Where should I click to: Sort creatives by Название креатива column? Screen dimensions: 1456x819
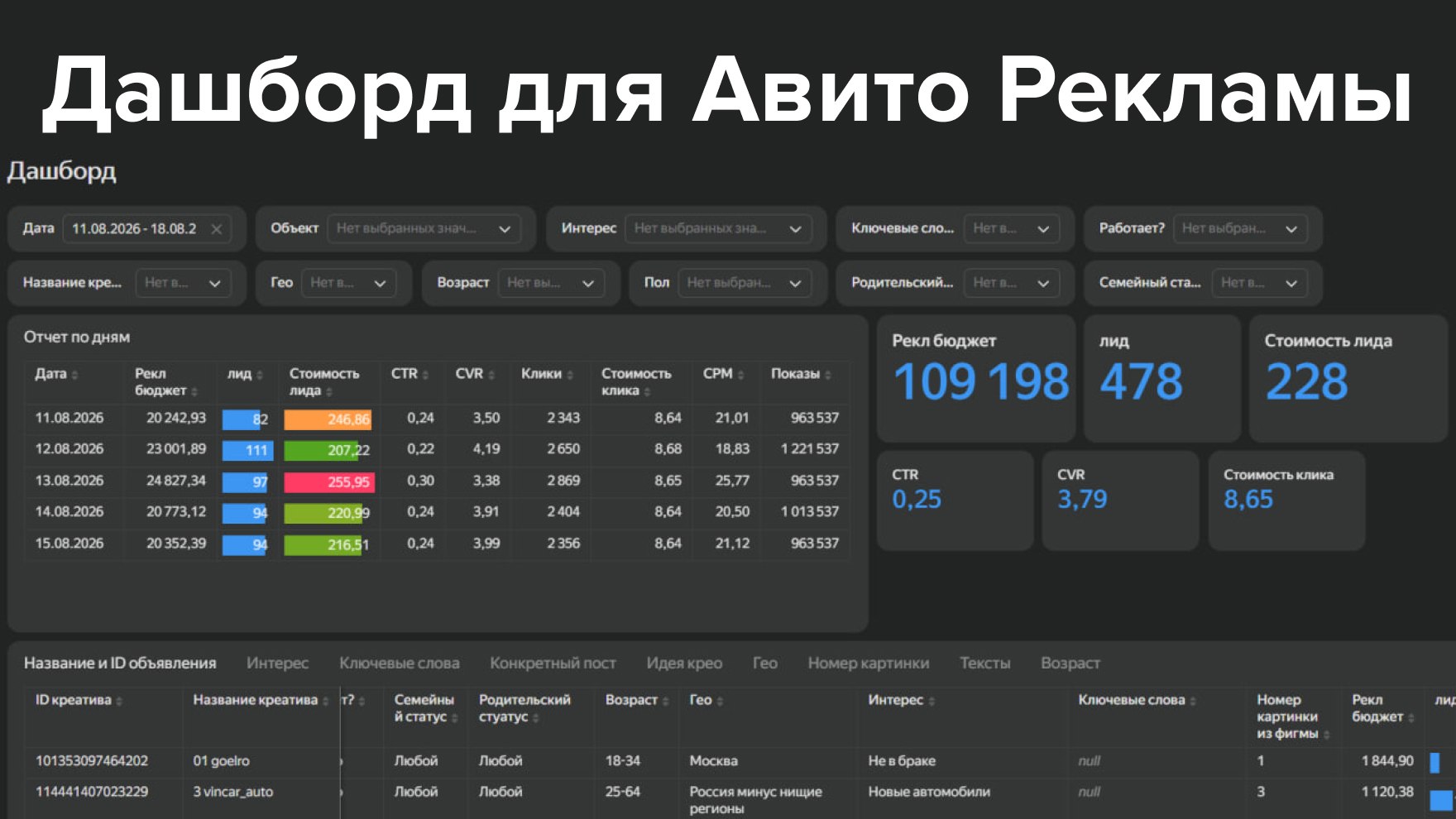pos(261,700)
